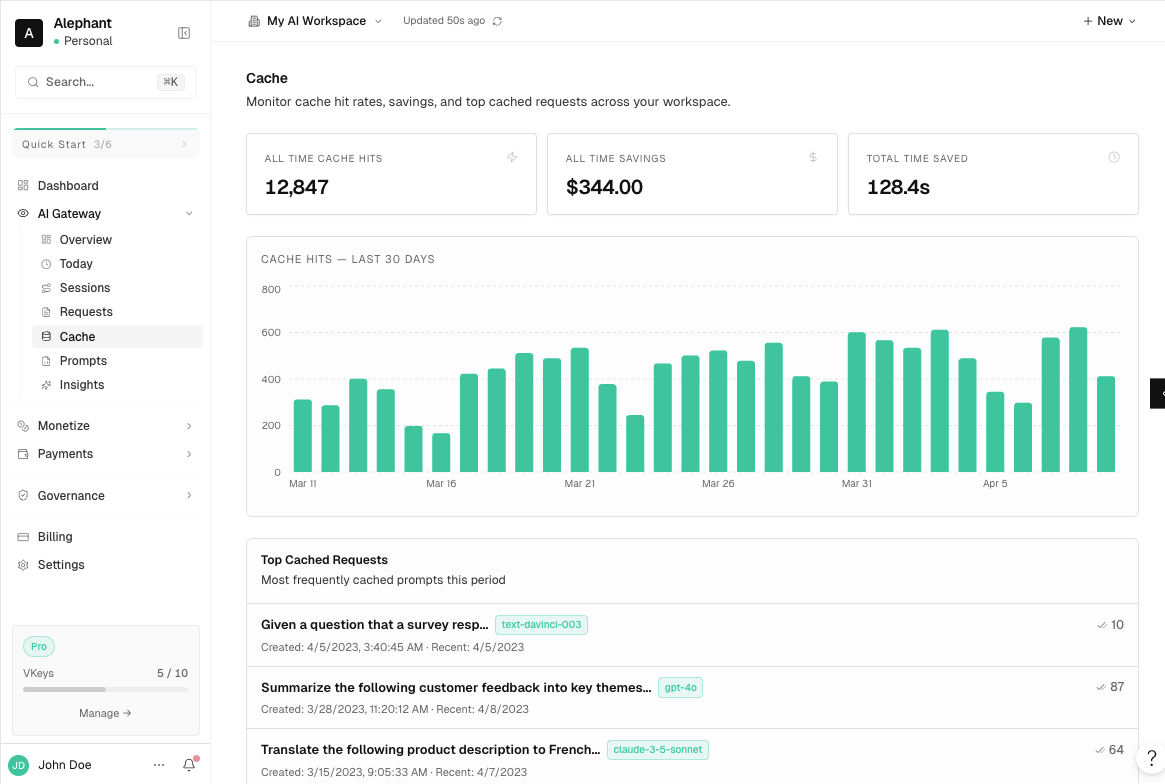Collapse the AI Gateway section chevron
Image resolution: width=1165 pixels, height=784 pixels.
[189, 213]
